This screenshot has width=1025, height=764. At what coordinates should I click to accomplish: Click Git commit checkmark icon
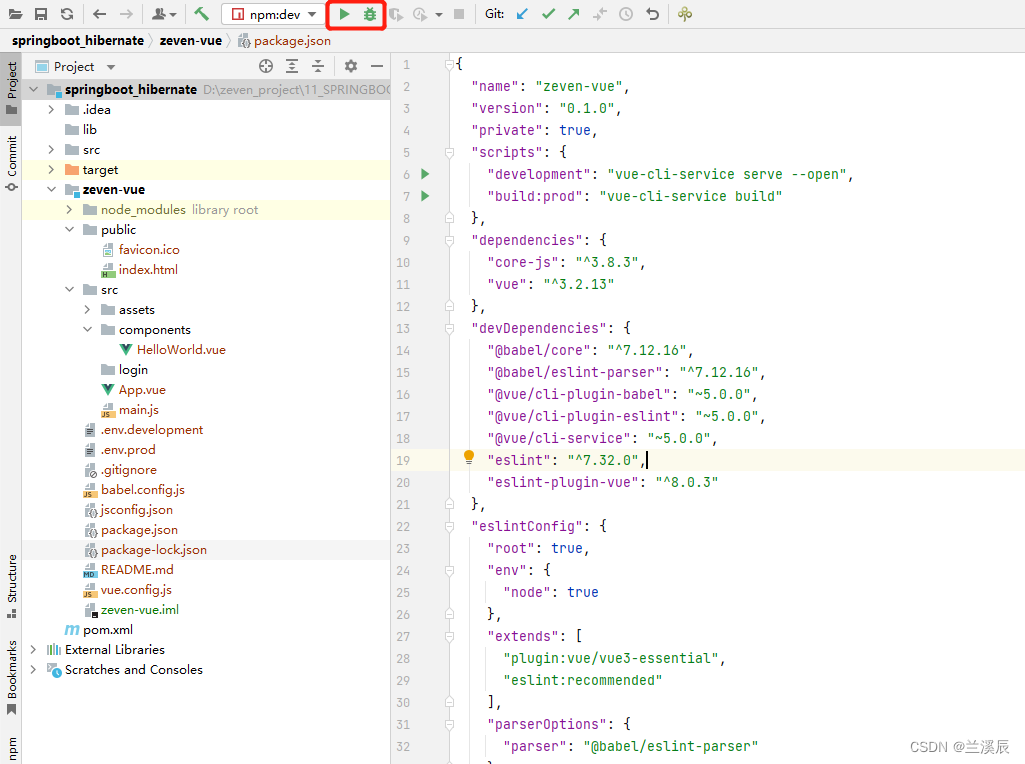[x=548, y=14]
